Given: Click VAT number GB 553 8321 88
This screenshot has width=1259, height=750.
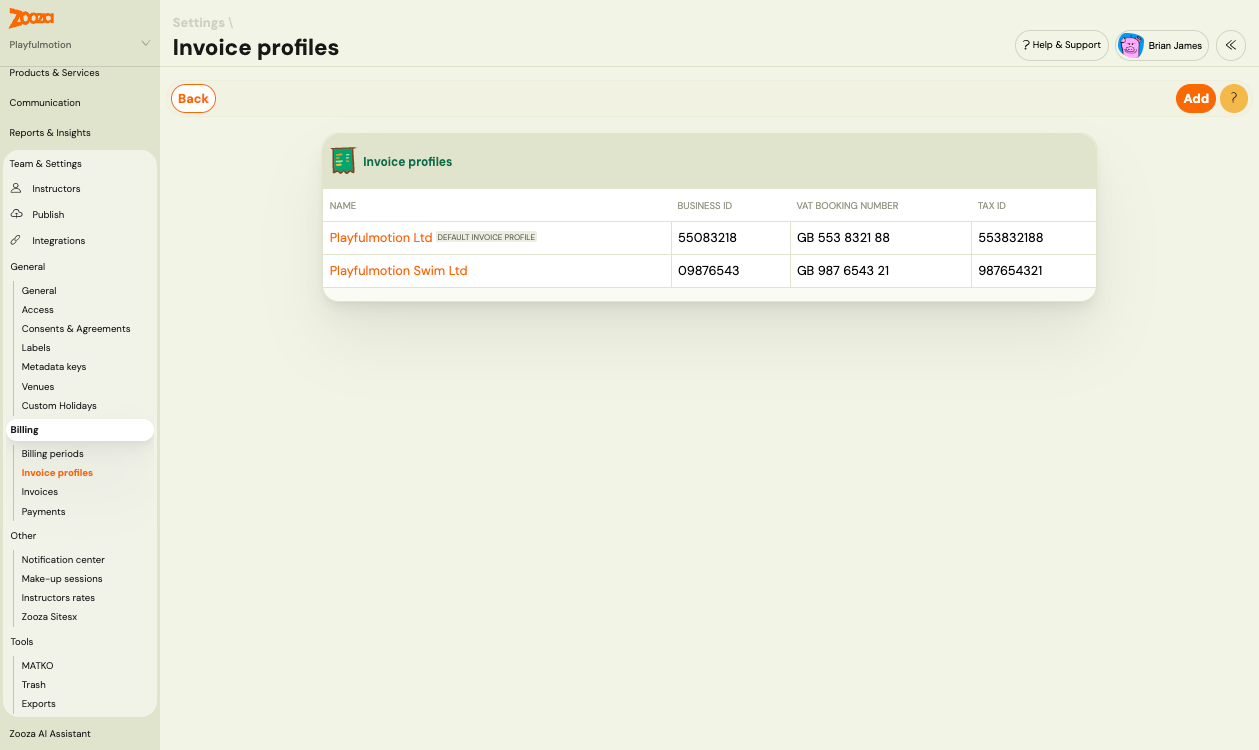Looking at the screenshot, I should click(843, 238).
